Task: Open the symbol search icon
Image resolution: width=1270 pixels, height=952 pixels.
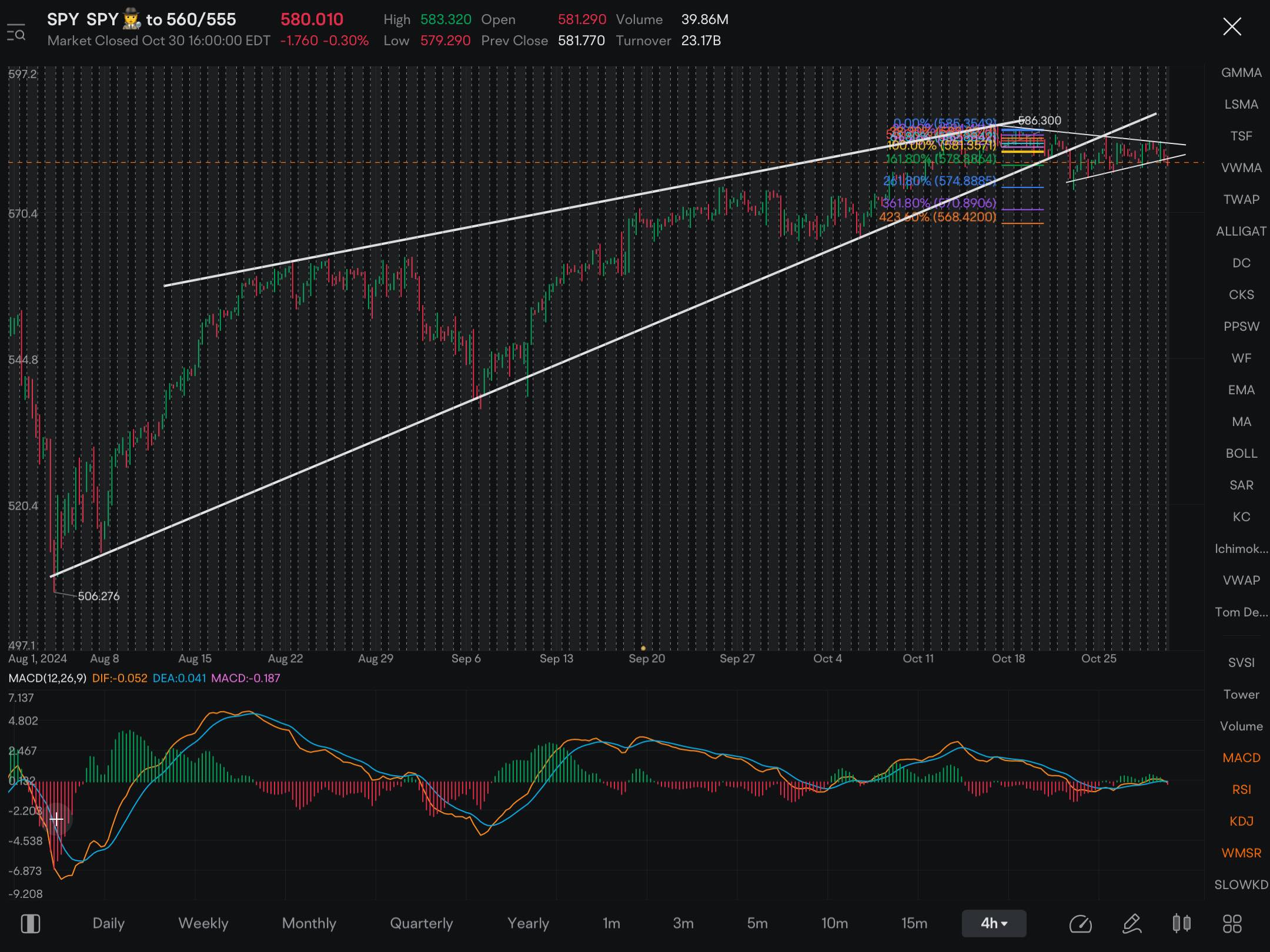Action: (16, 32)
